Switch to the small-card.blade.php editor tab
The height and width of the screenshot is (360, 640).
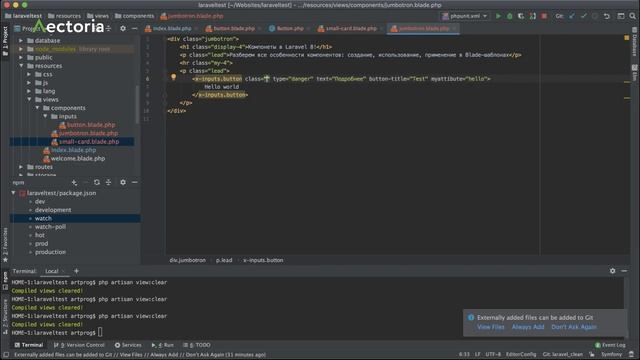[x=351, y=28]
